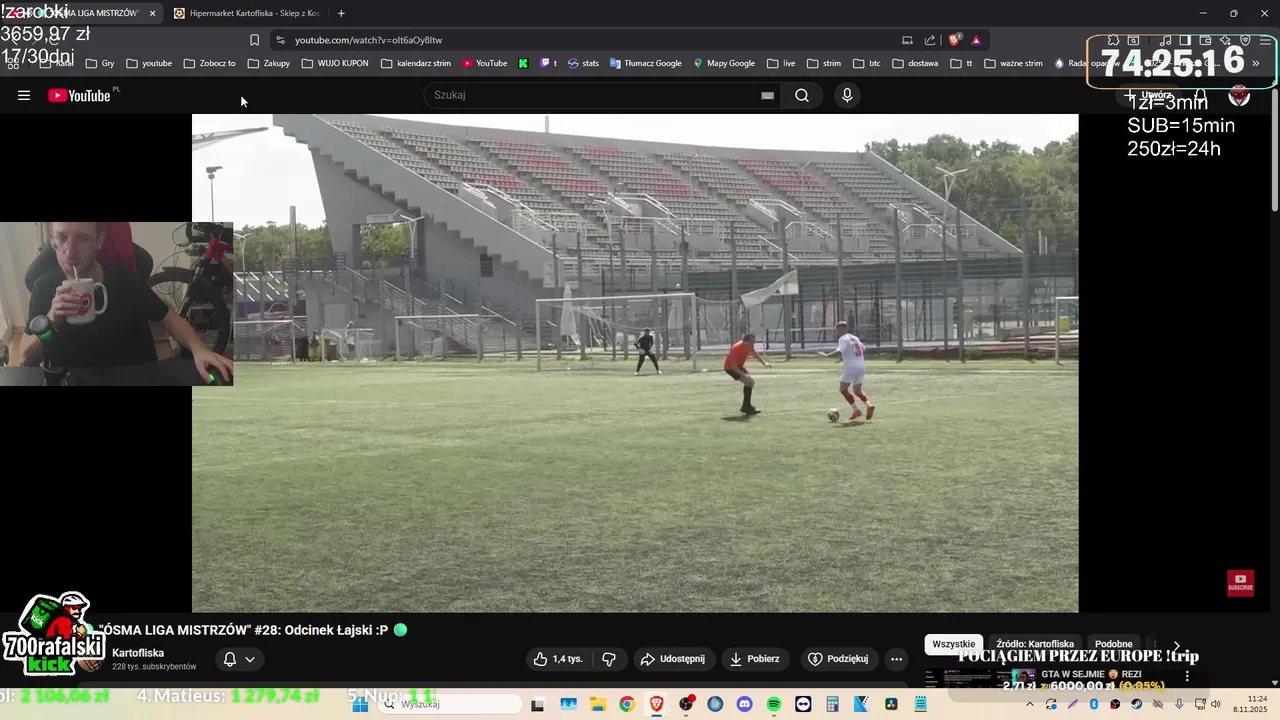Open taskbar clock showing 11:24
1280x720 pixels.
point(1249,704)
